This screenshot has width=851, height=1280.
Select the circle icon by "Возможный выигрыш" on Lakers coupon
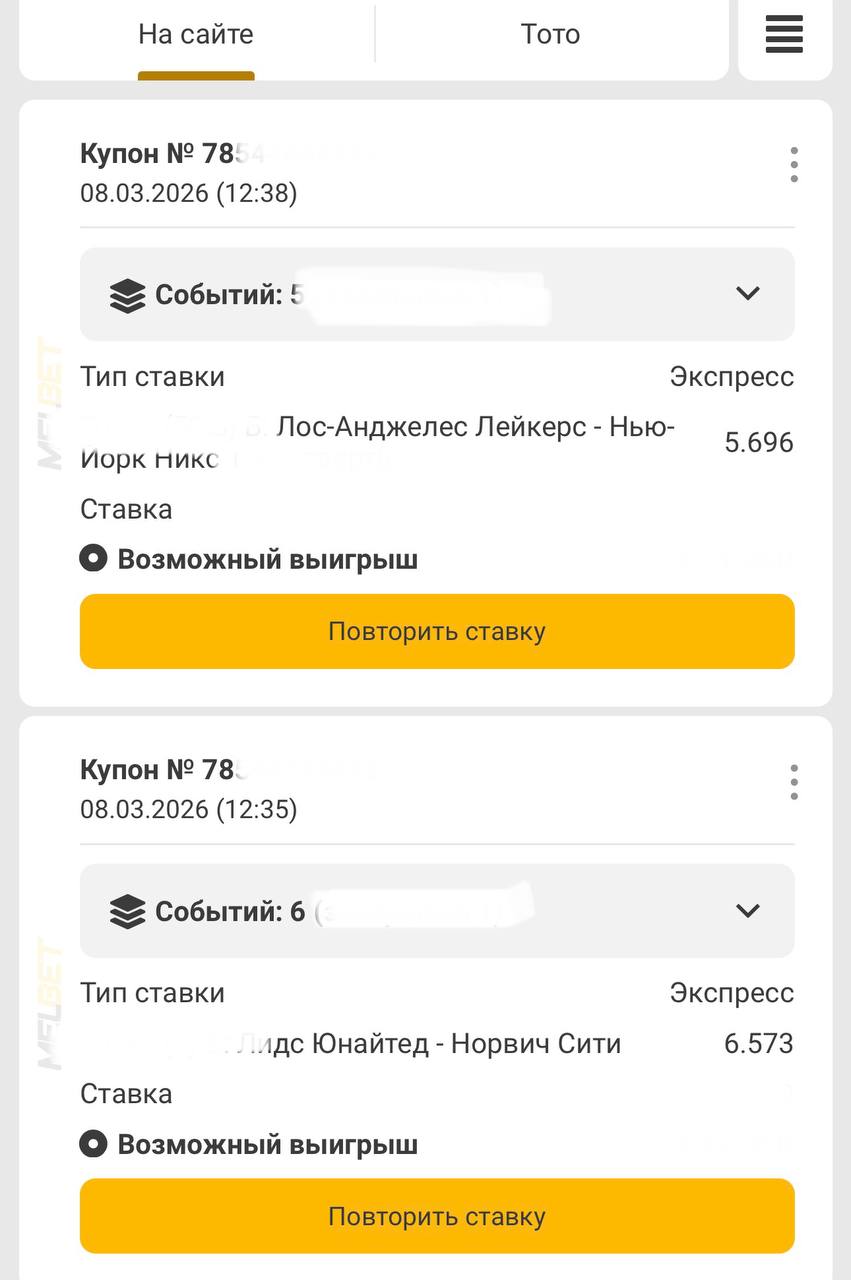tap(93, 559)
